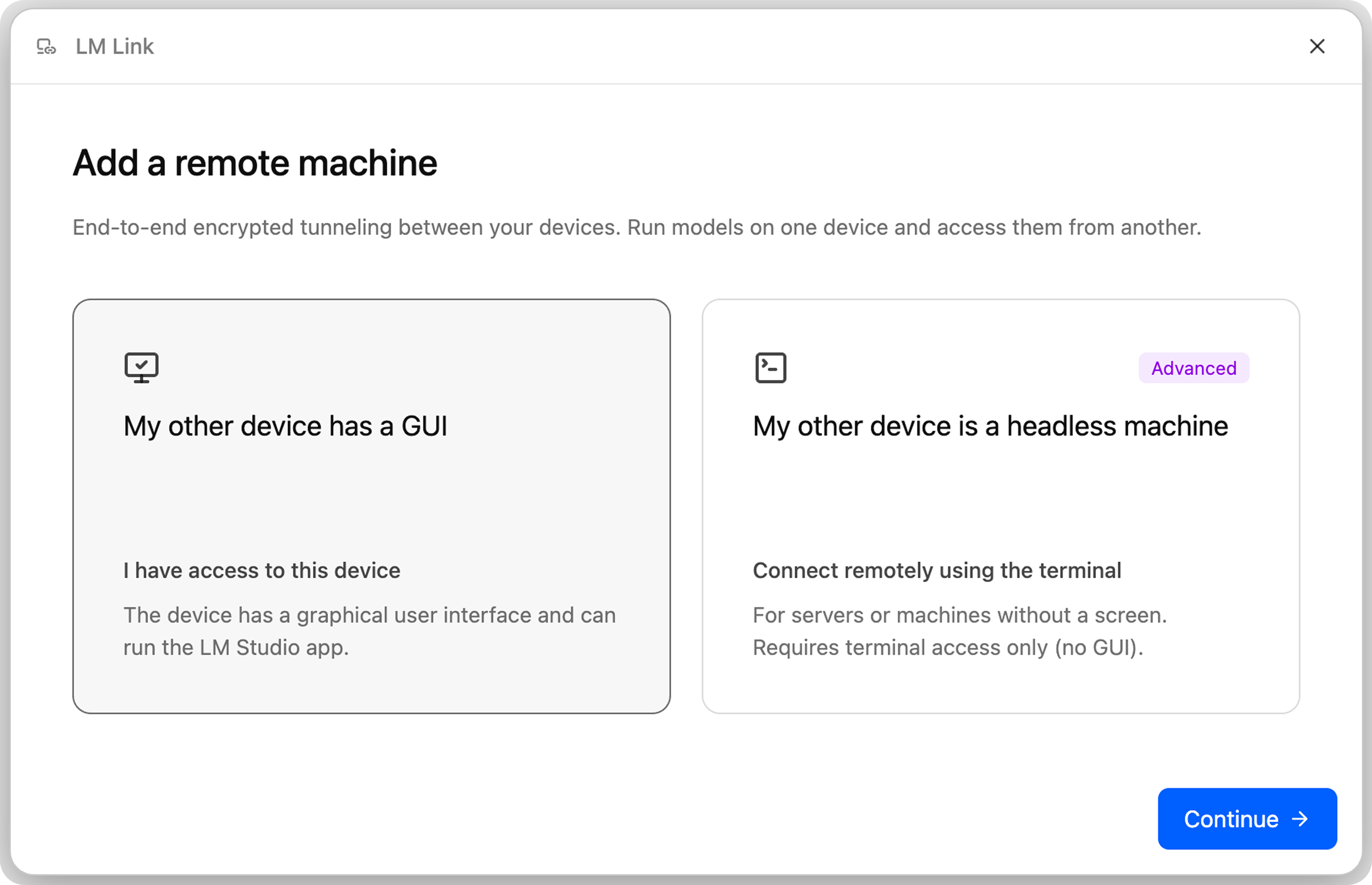Close the LM Link dialog

pyautogui.click(x=1317, y=47)
